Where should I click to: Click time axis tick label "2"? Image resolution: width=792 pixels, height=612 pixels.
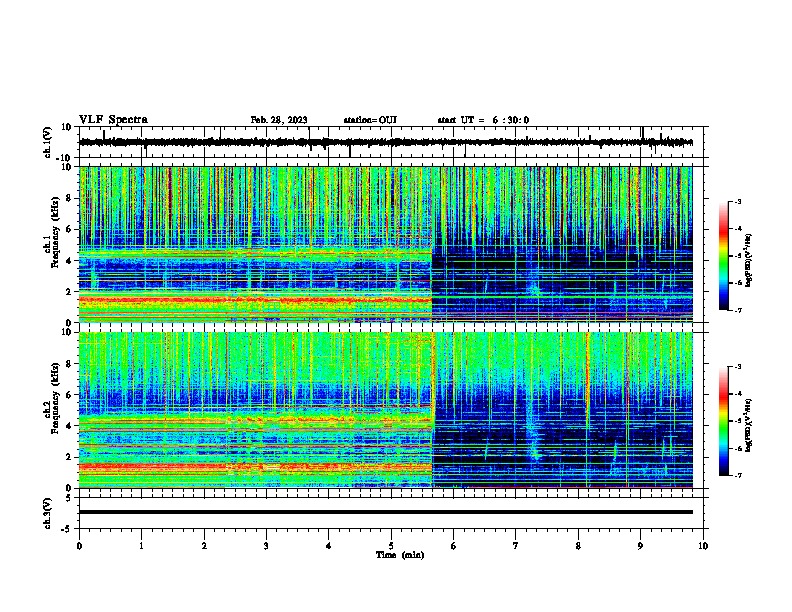point(204,546)
